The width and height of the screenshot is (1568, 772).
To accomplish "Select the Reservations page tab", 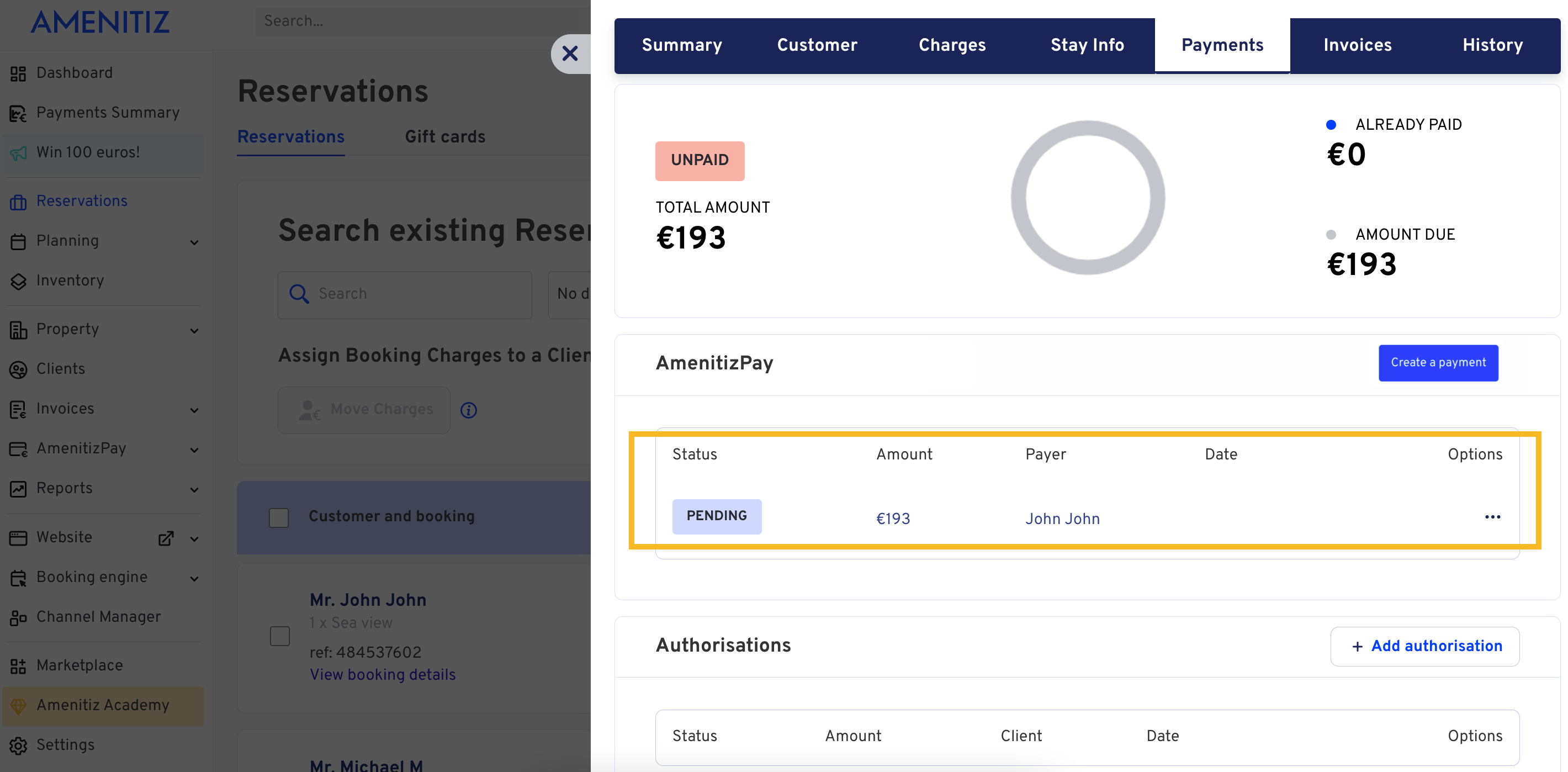I will click(x=291, y=137).
